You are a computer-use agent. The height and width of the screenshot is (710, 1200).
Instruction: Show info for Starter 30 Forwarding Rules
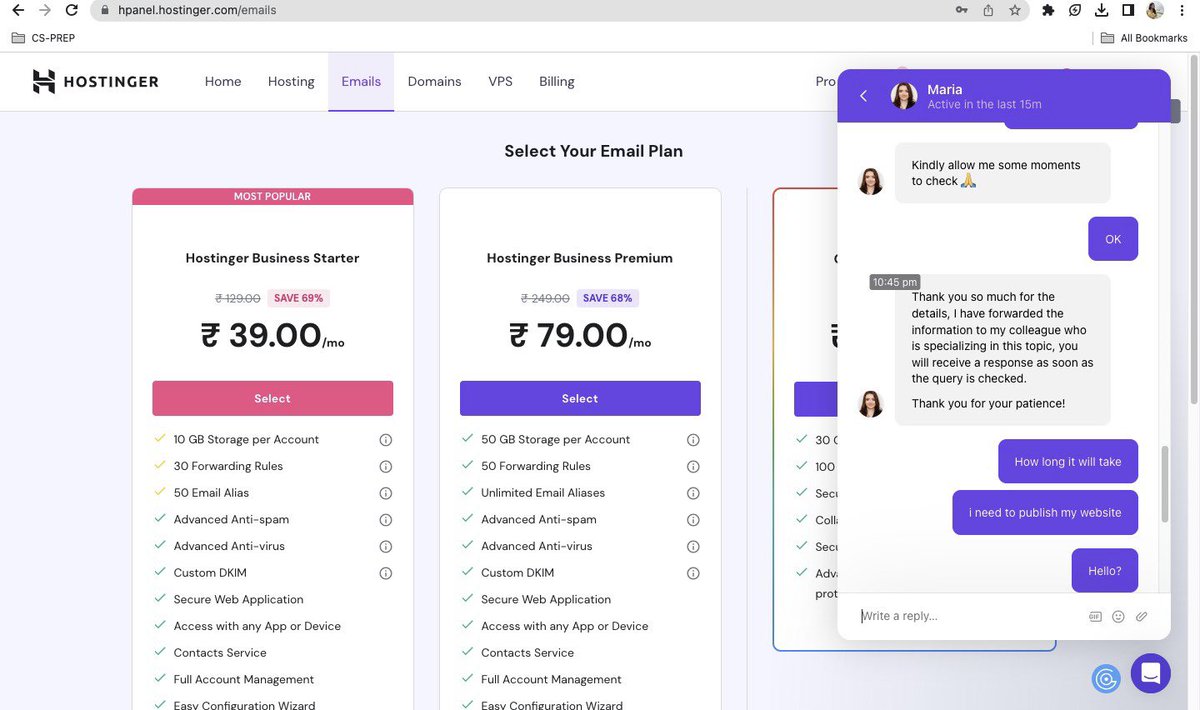[385, 467]
